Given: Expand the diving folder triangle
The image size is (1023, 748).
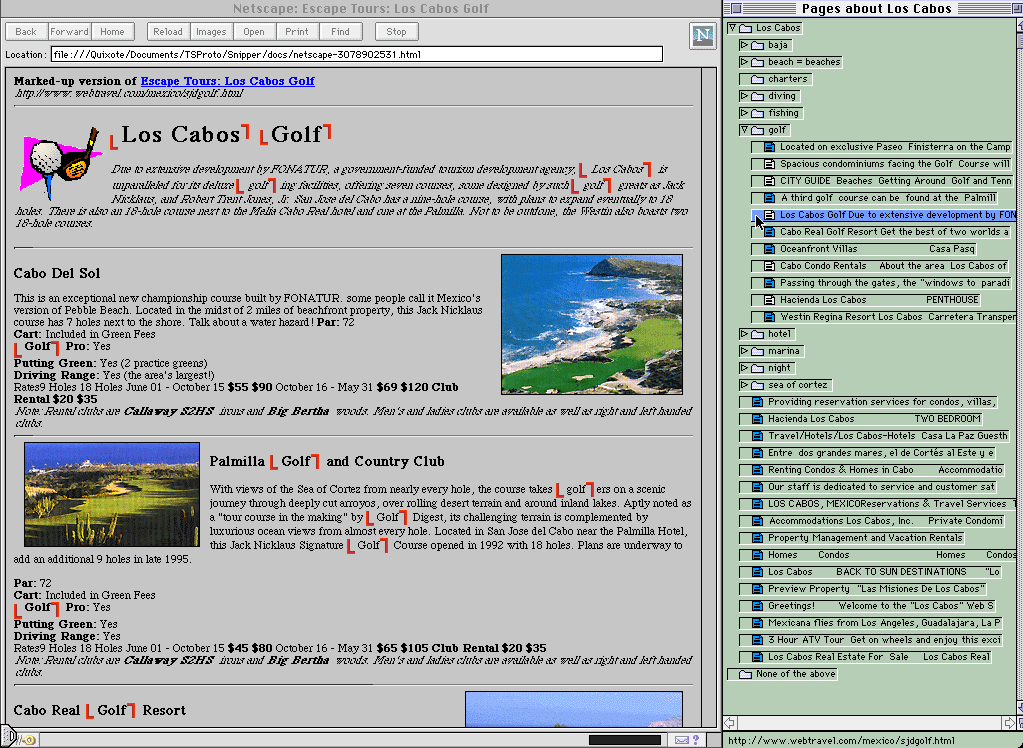Looking at the screenshot, I should click(744, 96).
